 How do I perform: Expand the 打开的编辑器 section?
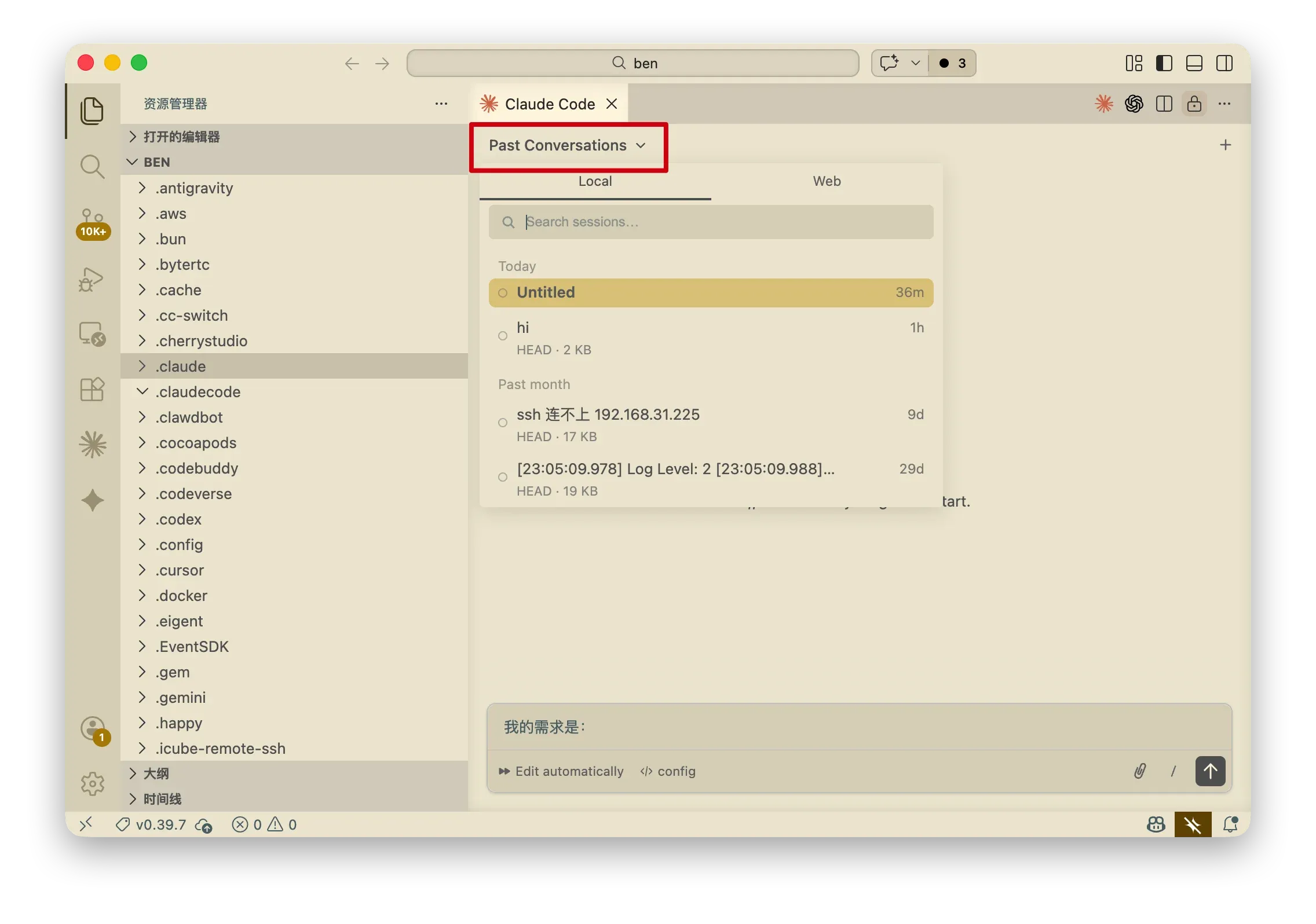click(294, 137)
